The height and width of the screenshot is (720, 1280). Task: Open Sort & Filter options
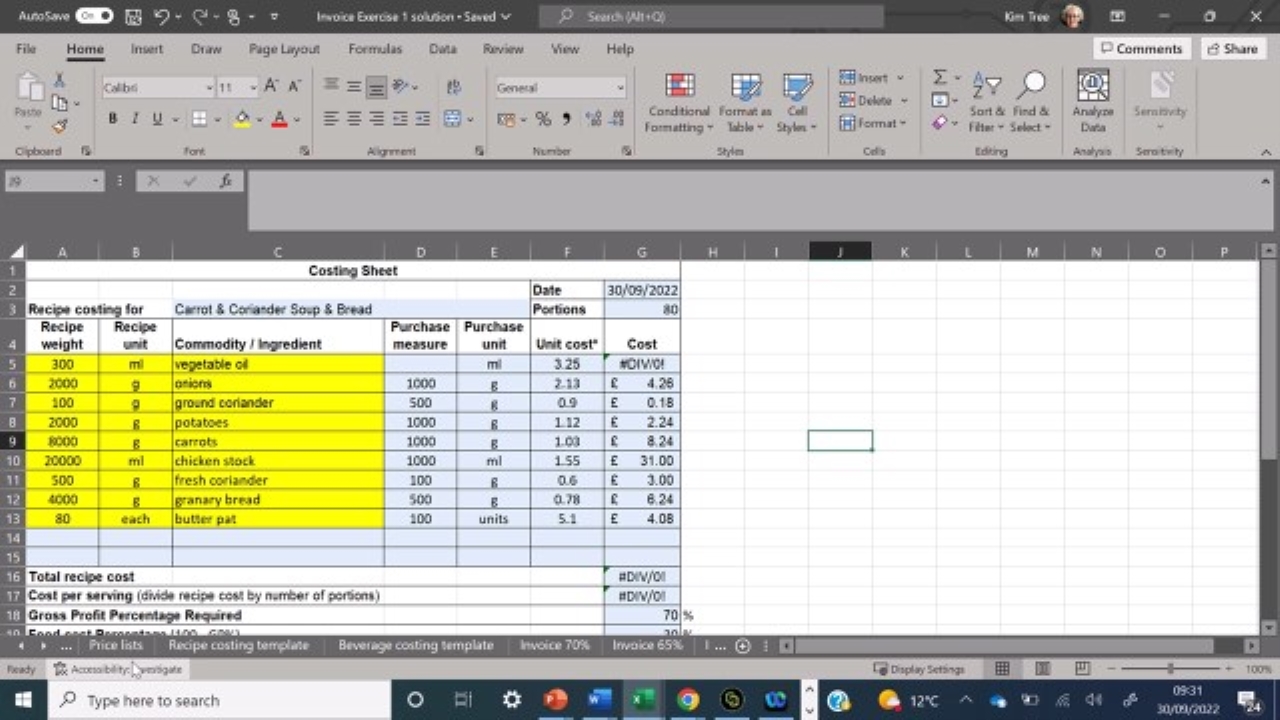click(987, 103)
